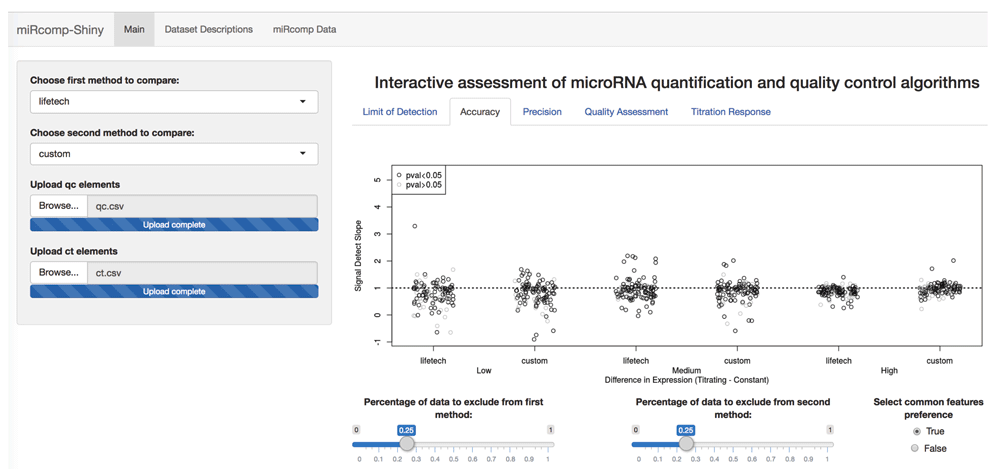
Task: Click the ct.csv file name field
Action: pos(202,272)
